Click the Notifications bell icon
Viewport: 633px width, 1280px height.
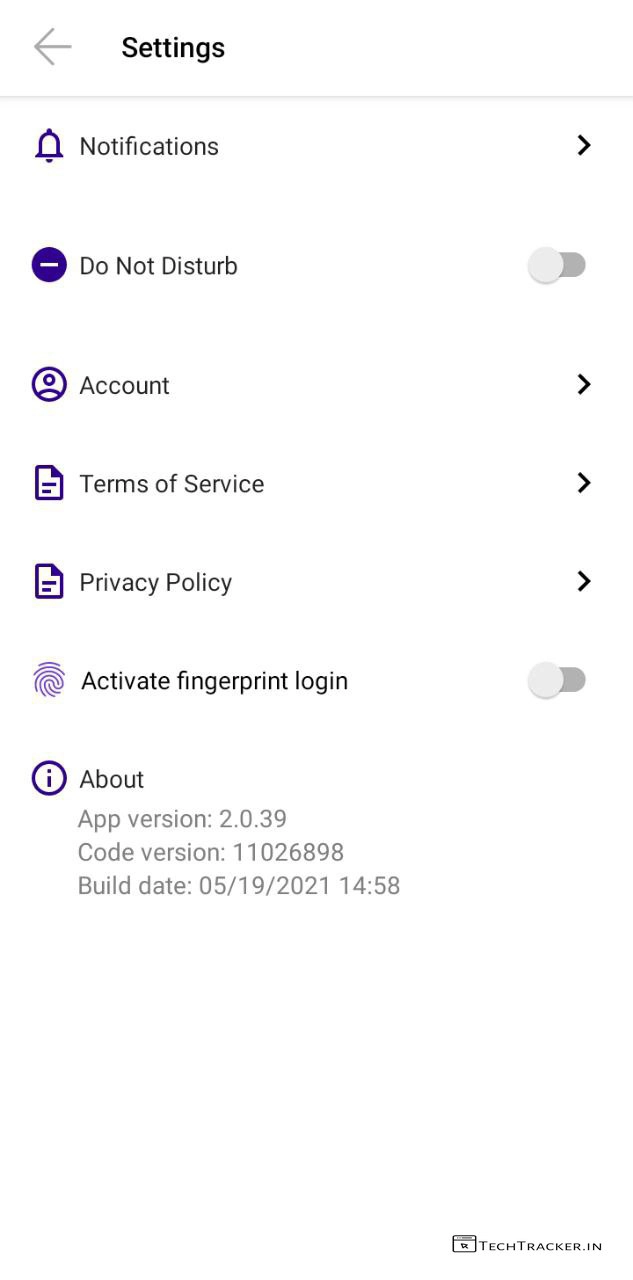pos(49,146)
